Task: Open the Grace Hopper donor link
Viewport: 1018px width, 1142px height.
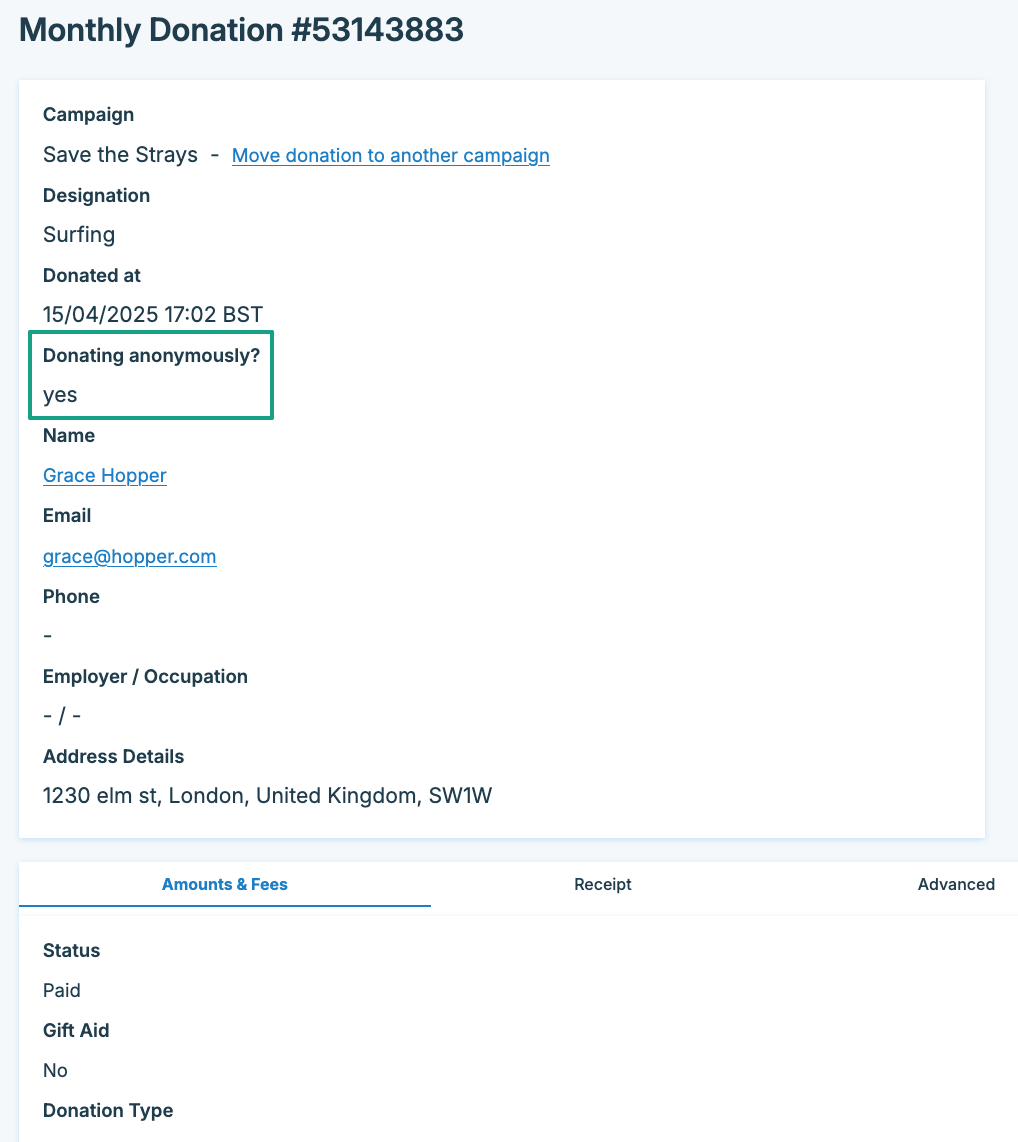Action: coord(105,475)
